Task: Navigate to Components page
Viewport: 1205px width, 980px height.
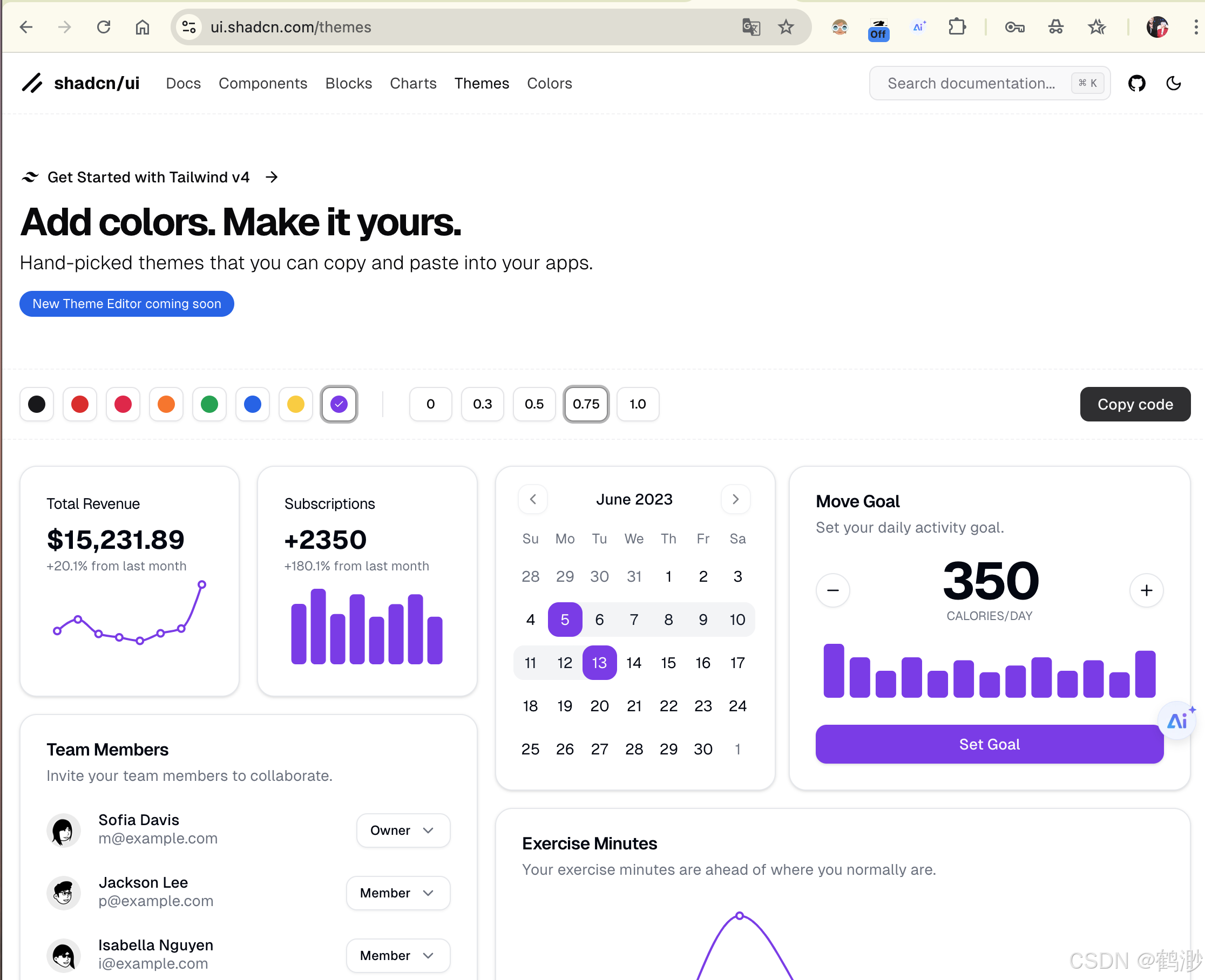Action: tap(262, 84)
